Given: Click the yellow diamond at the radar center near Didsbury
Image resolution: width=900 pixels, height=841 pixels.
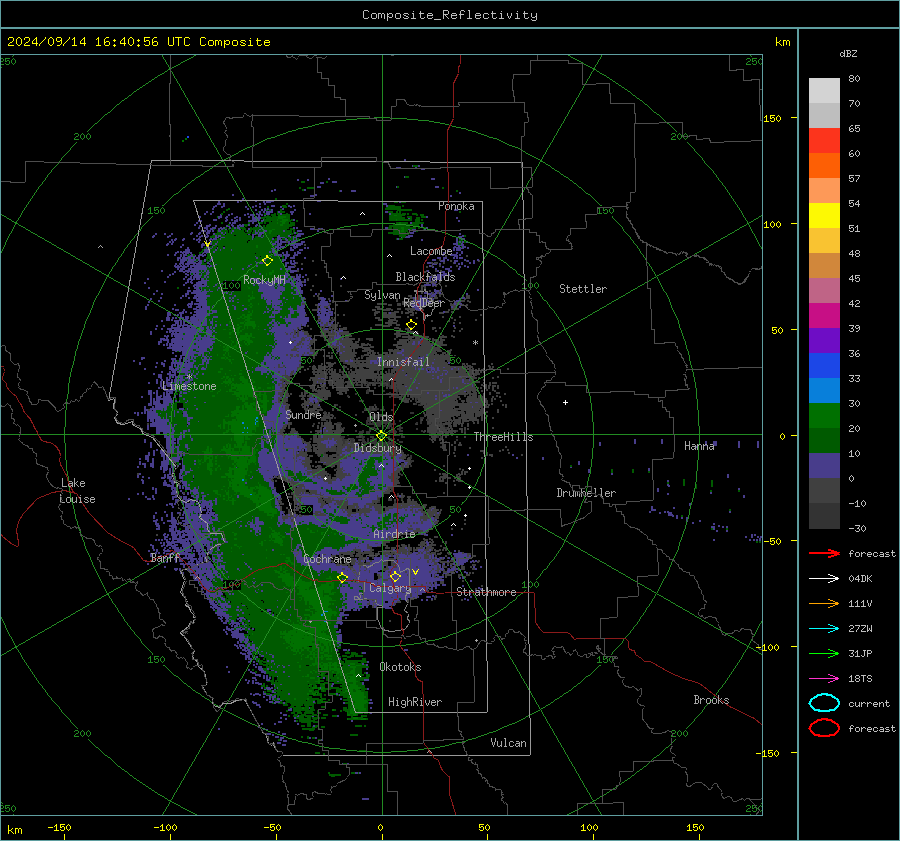Looking at the screenshot, I should (381, 436).
